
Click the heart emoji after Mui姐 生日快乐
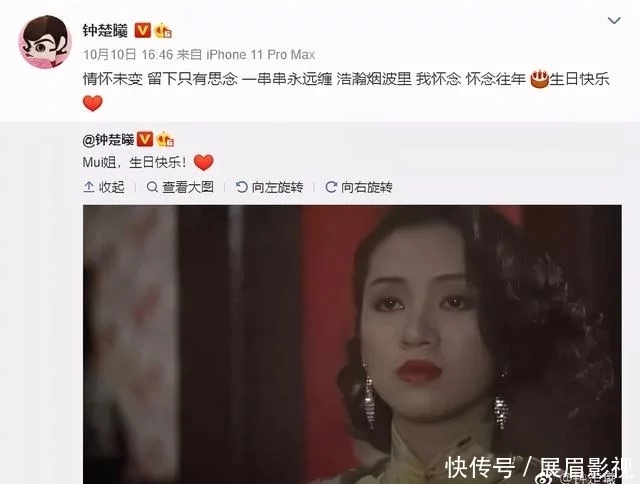point(204,162)
